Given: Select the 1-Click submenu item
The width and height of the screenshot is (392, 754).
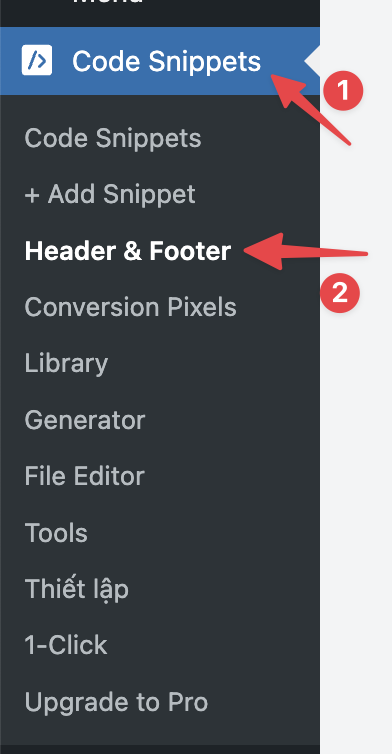Looking at the screenshot, I should coord(66,645).
